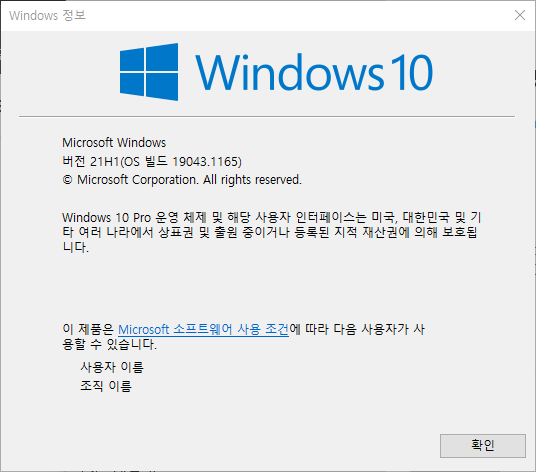Click the '사용자 이름' label

(x=112, y=367)
